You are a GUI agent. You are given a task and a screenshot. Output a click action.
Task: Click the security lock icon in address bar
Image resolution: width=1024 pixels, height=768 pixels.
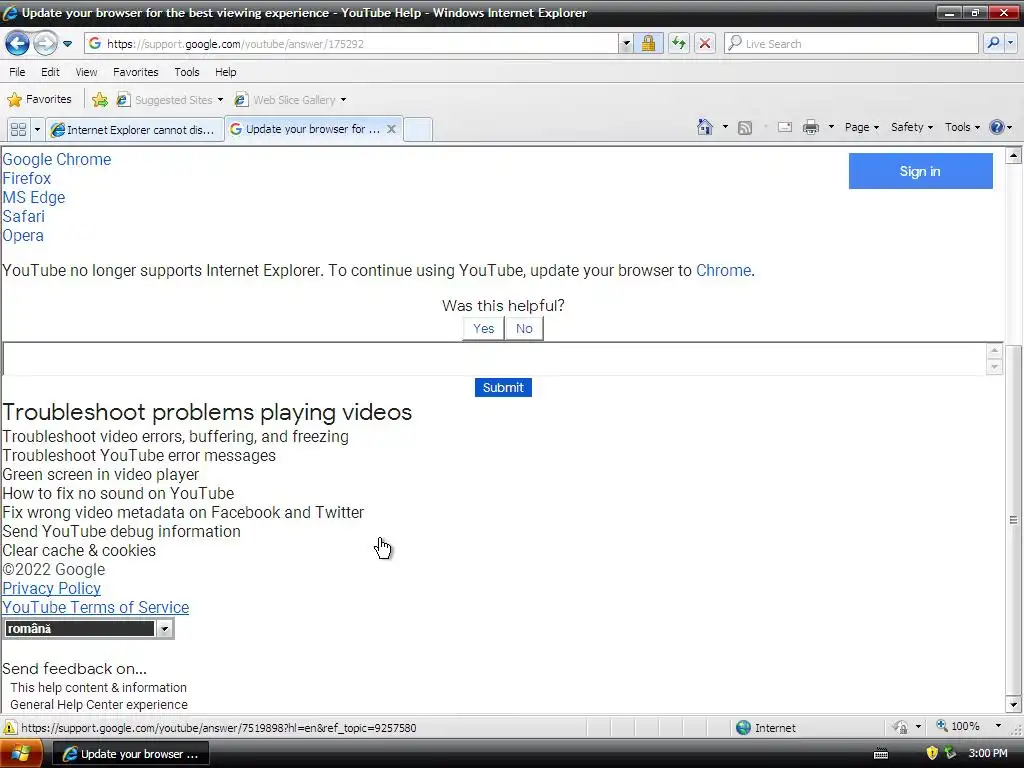tap(648, 44)
